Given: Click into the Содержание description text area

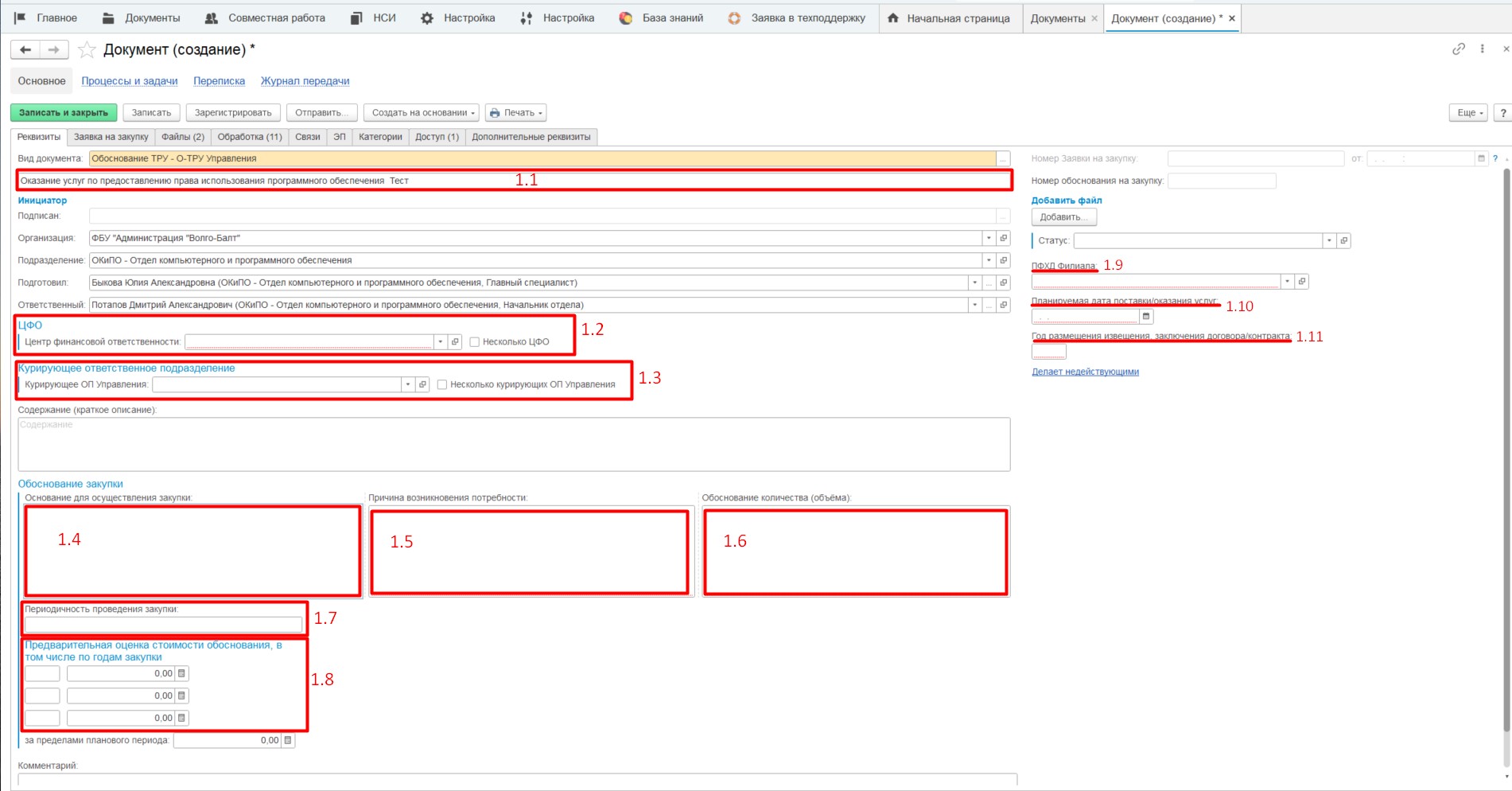Looking at the screenshot, I should point(513,444).
